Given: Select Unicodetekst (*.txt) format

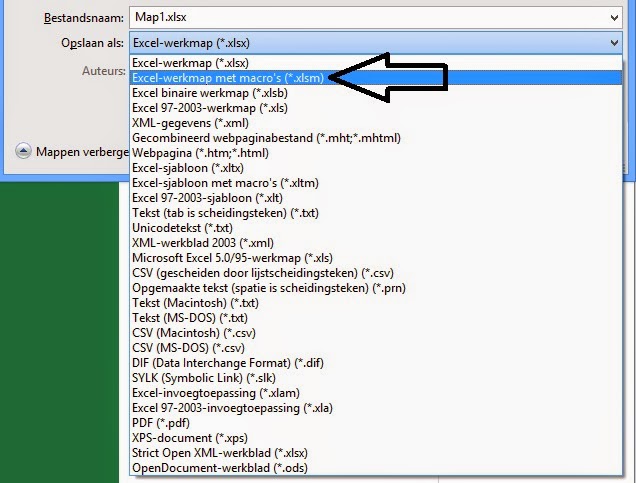Looking at the screenshot, I should click(376, 228).
